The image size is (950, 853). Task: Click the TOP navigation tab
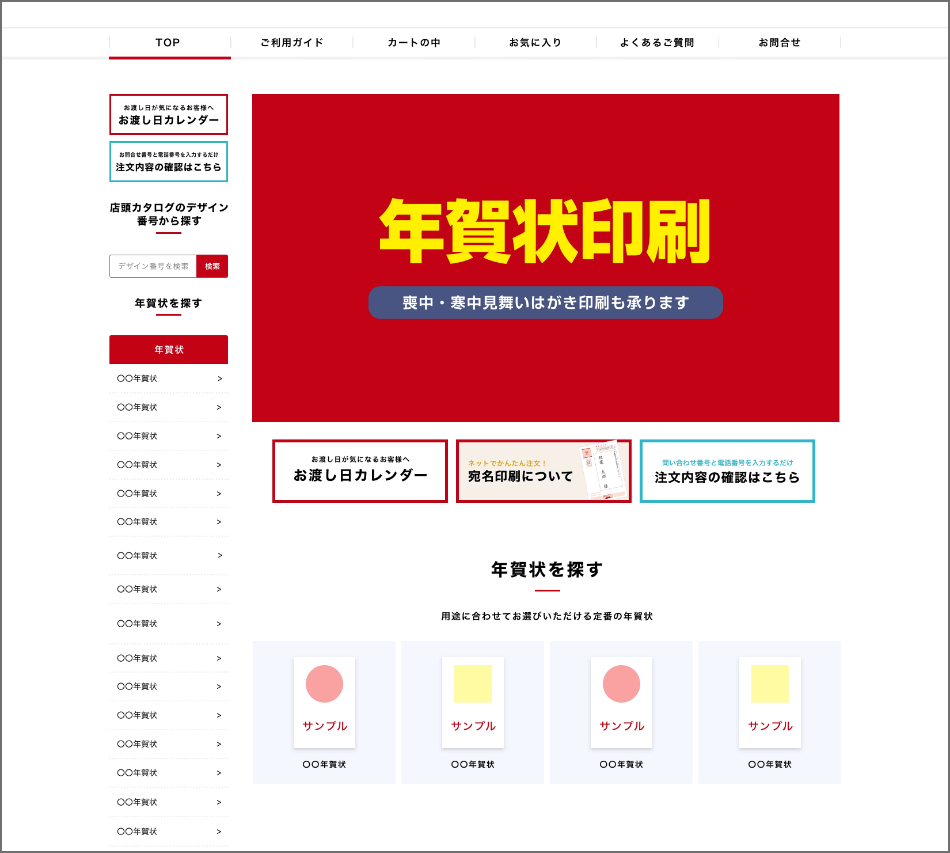tap(168, 43)
